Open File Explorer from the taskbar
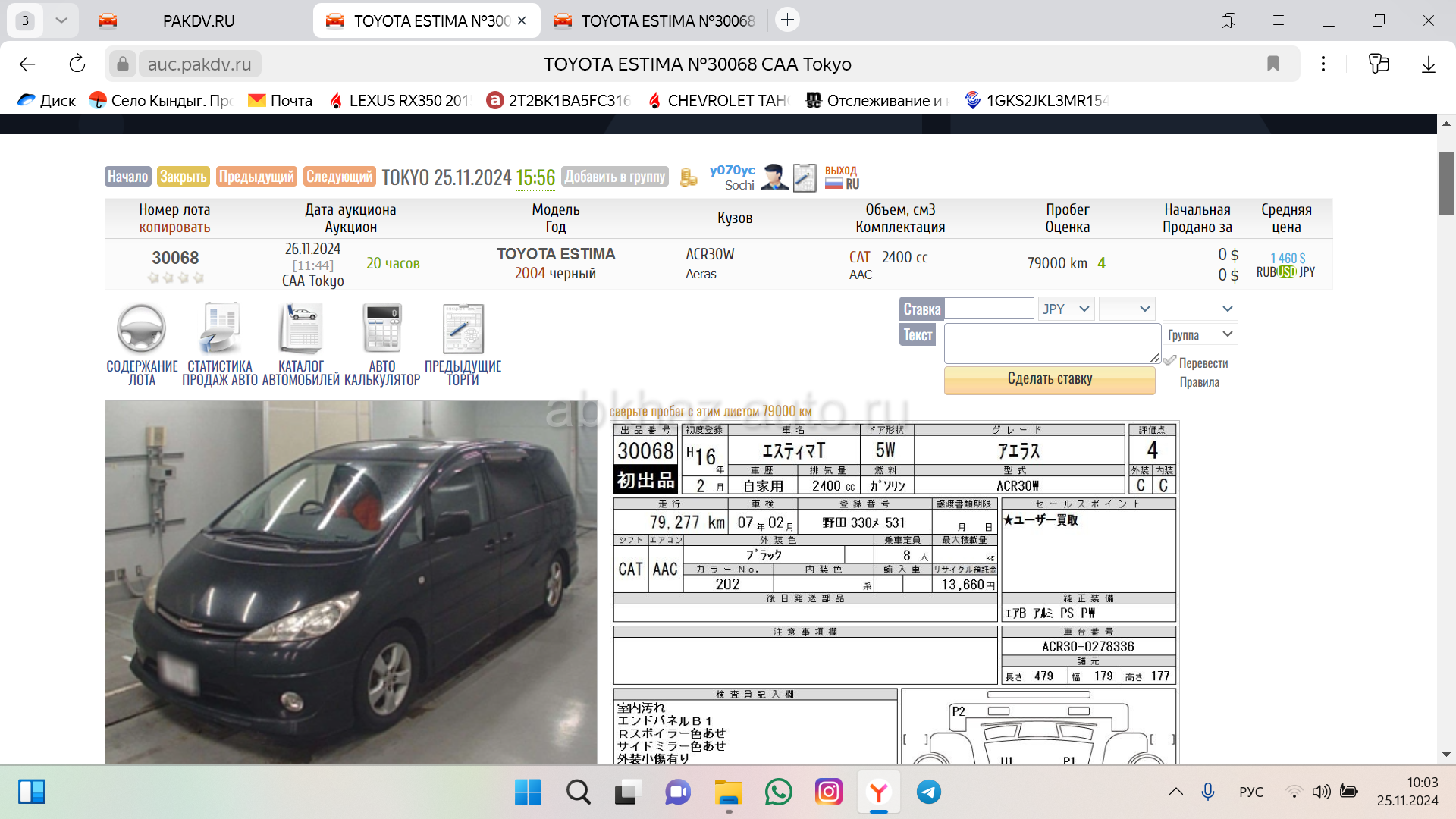 [x=729, y=792]
